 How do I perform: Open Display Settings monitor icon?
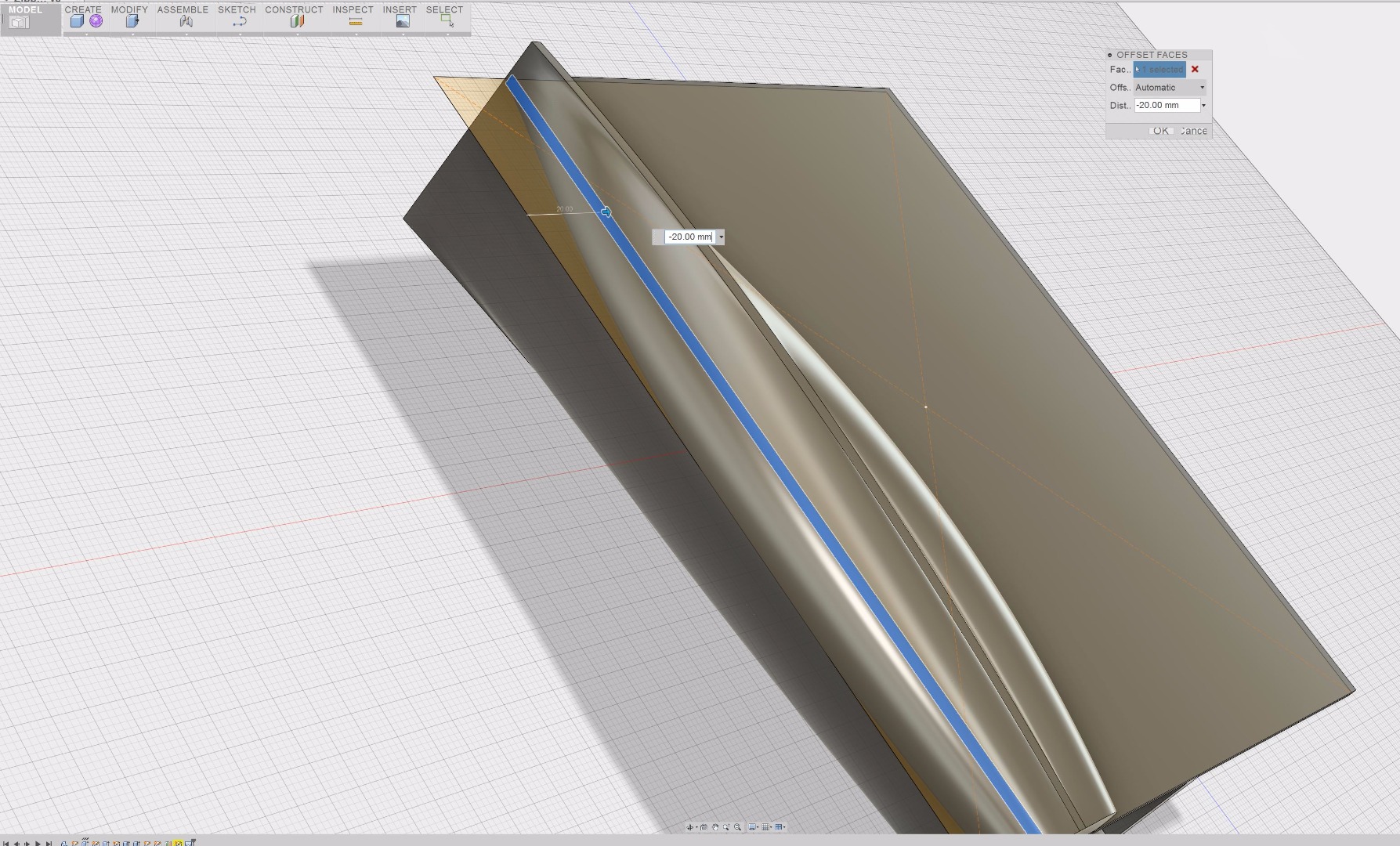point(752,827)
